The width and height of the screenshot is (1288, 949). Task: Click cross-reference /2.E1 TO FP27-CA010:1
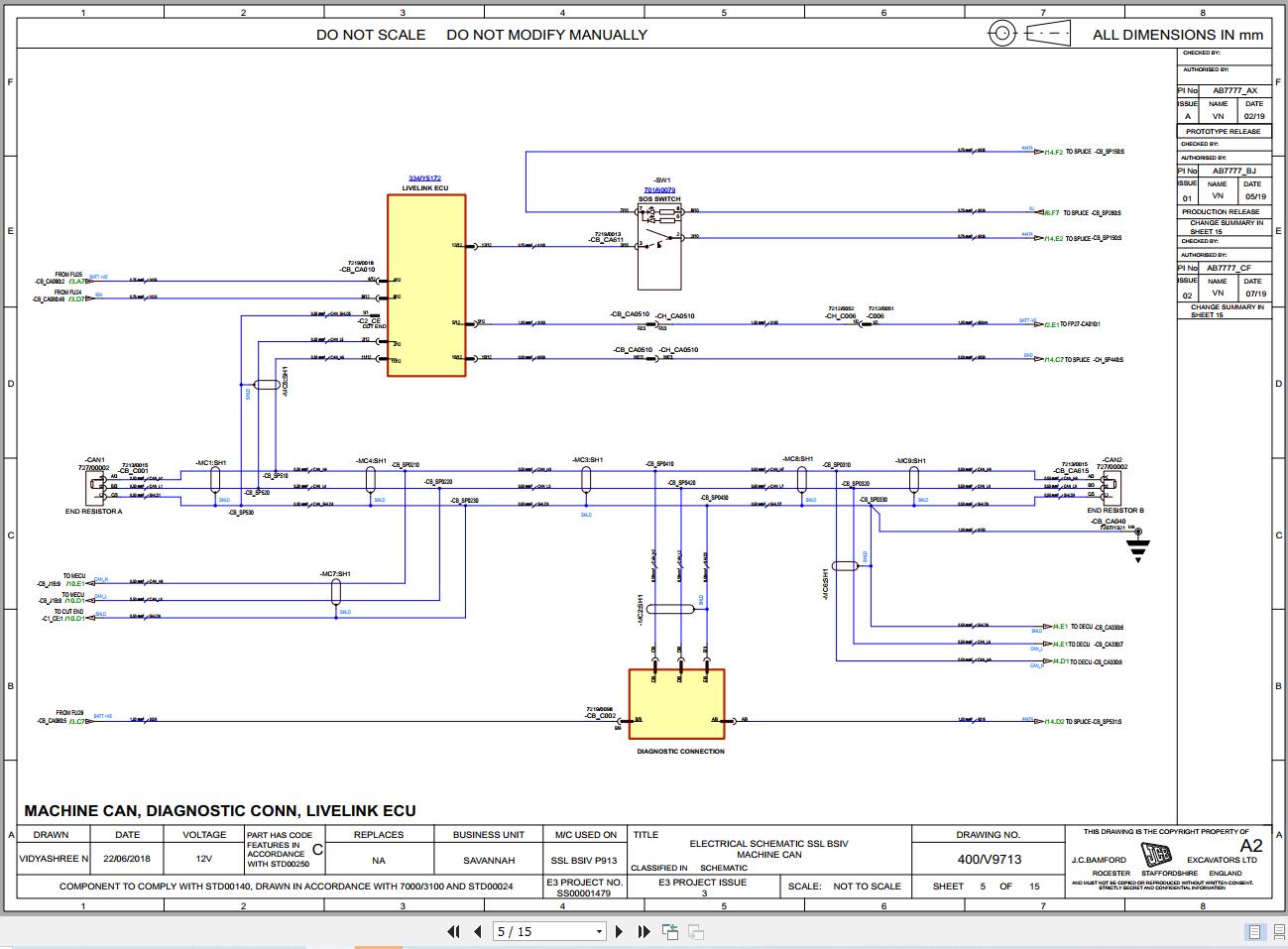coord(1049,322)
